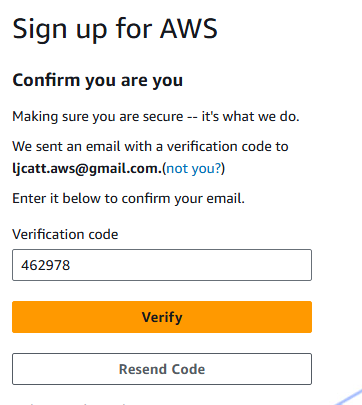
Task: Click the Resend Code button
Action: click(x=162, y=369)
